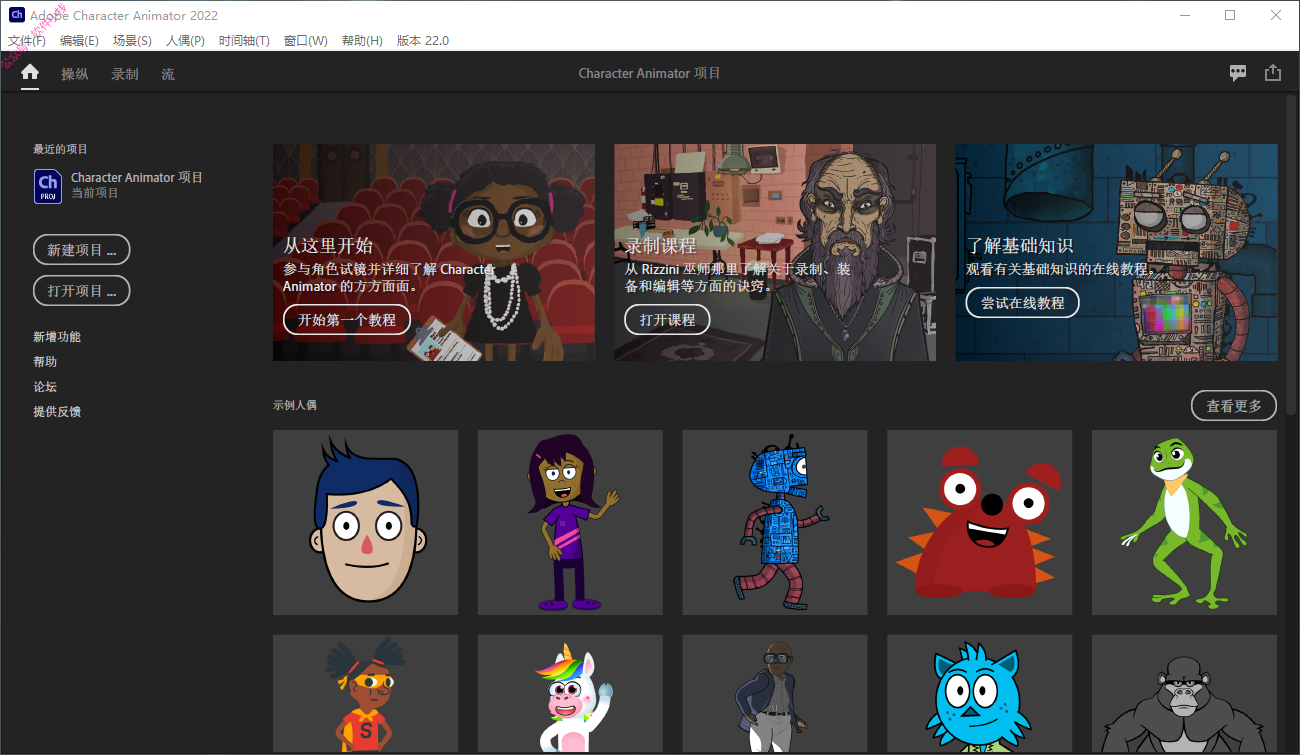Click the share/export icon

(1273, 73)
